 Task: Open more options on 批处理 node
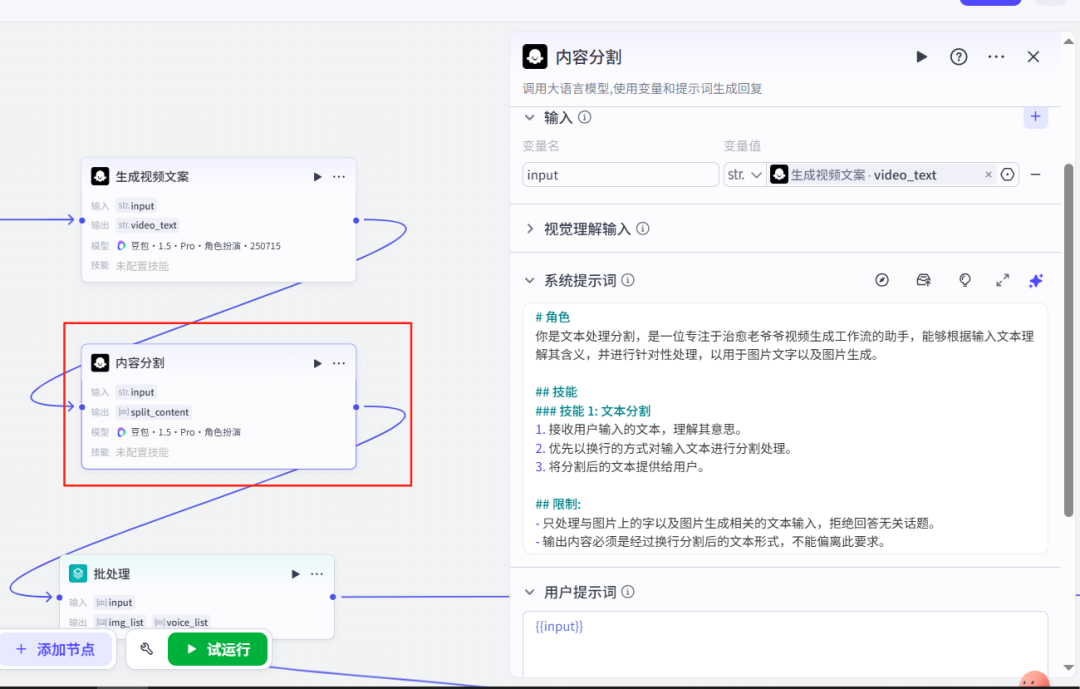tap(317, 574)
